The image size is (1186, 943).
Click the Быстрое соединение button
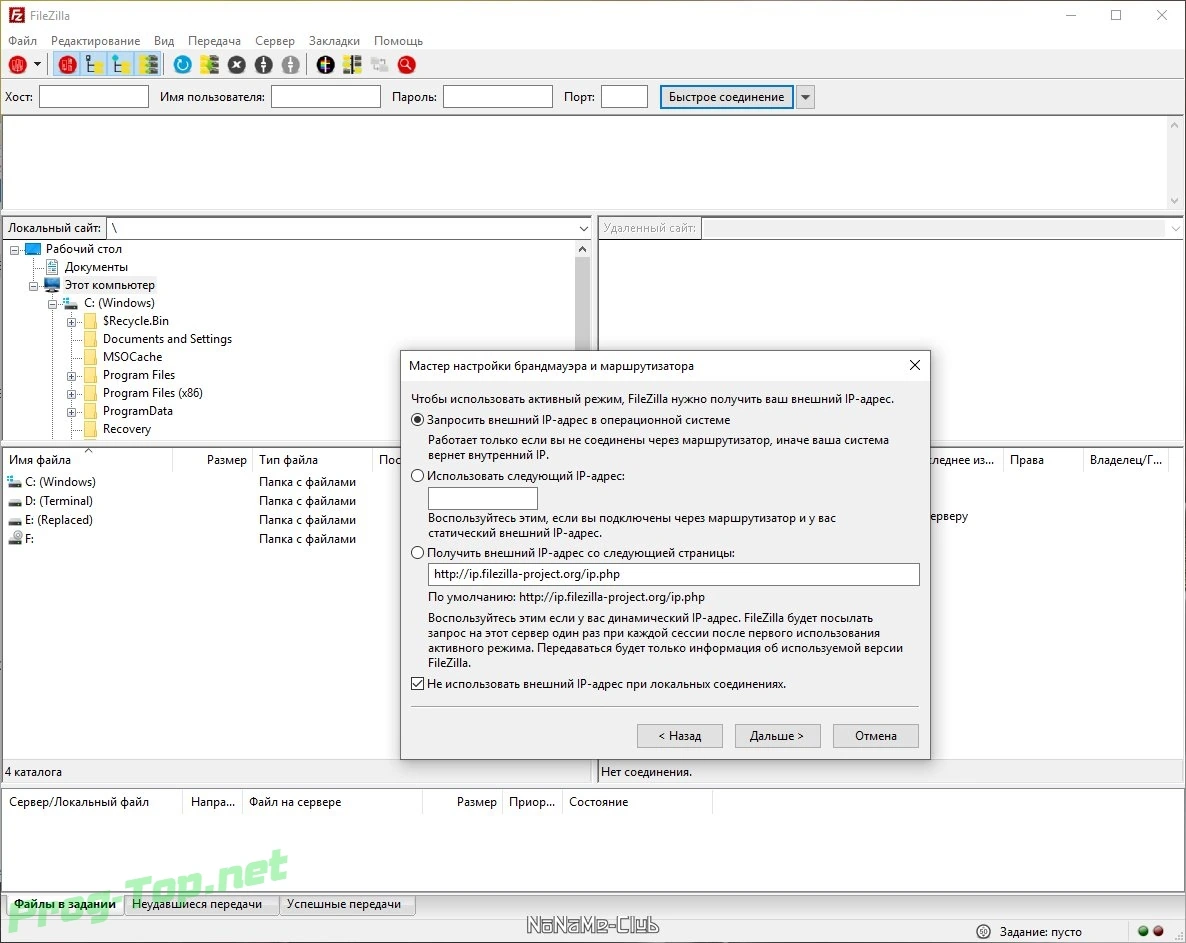point(726,97)
